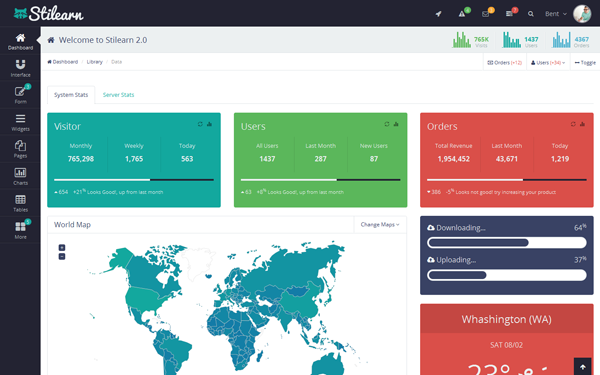Click the New Users 87 value
The width and height of the screenshot is (600, 375).
pos(374,159)
